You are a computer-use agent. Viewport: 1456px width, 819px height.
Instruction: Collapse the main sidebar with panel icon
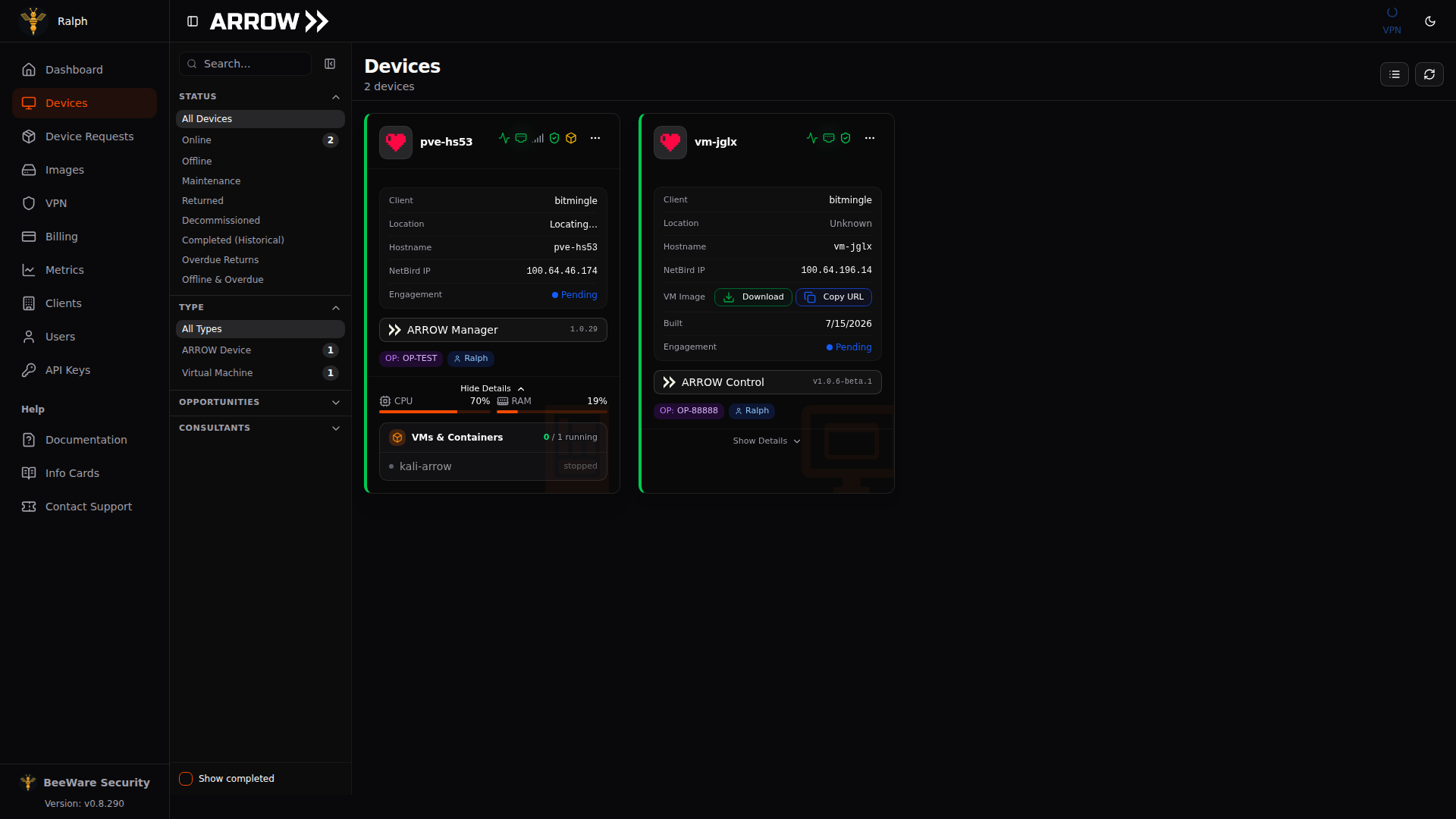coord(193,21)
